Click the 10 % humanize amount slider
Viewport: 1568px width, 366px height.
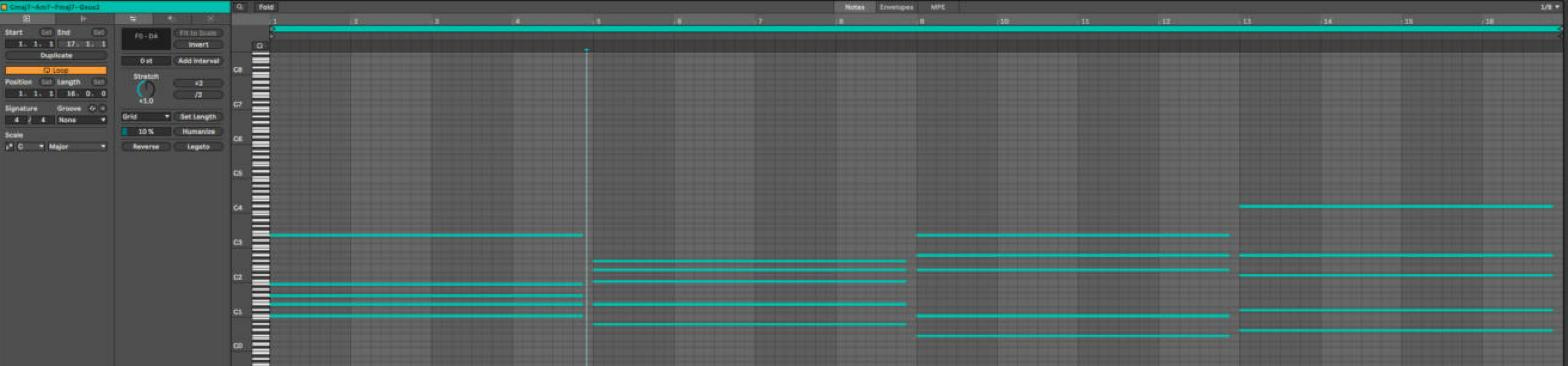tap(146, 132)
